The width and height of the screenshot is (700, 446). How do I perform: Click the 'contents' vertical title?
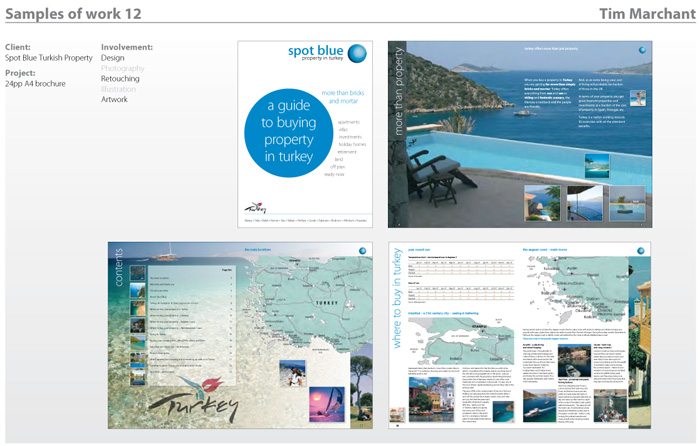(x=119, y=267)
